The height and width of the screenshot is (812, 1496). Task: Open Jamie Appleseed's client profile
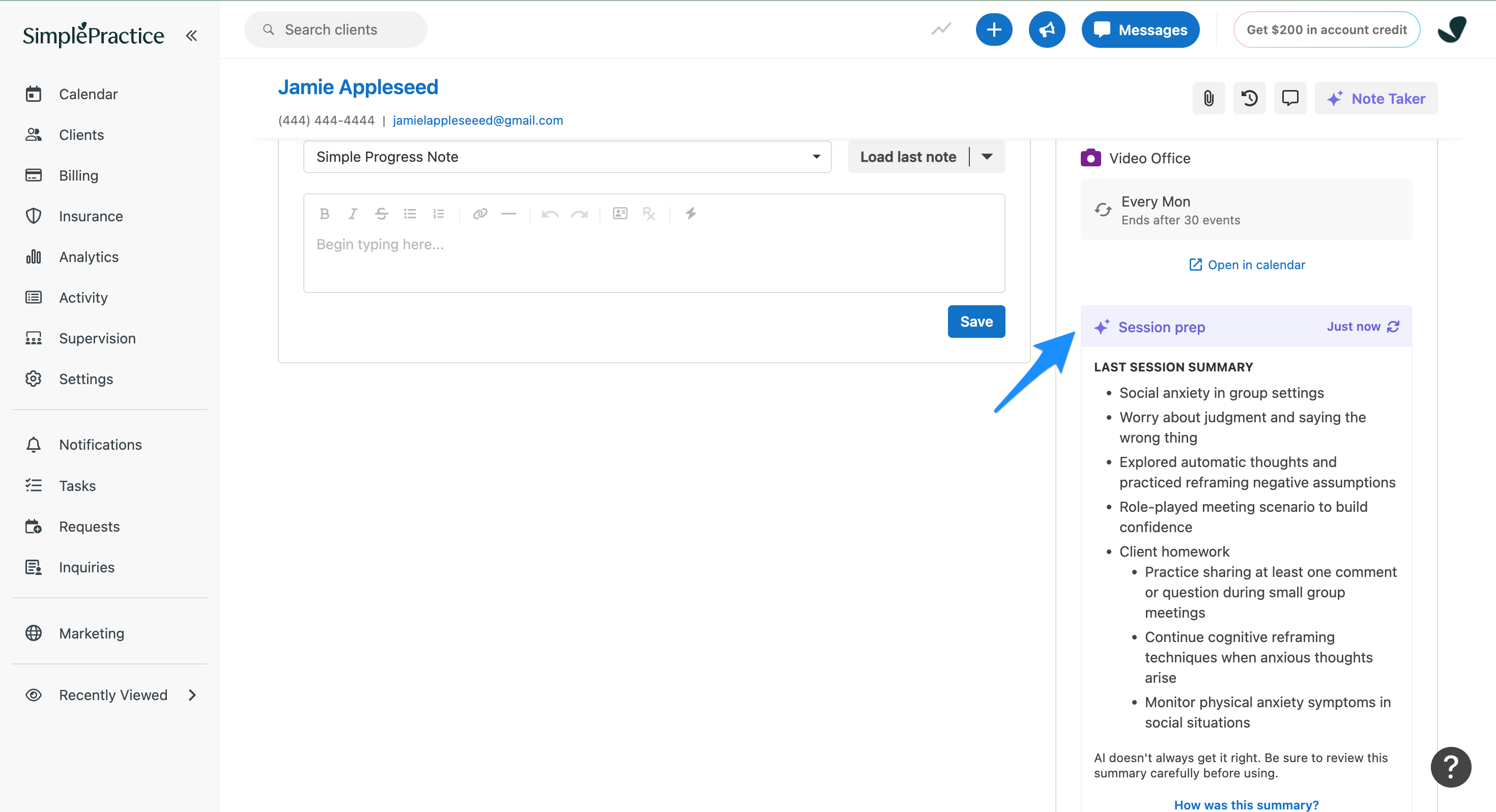click(x=358, y=87)
